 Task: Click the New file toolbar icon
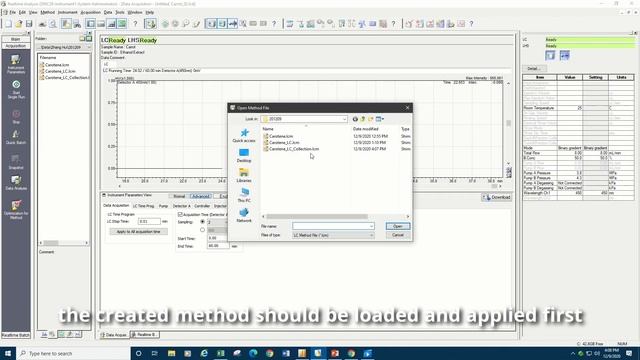(9, 24)
